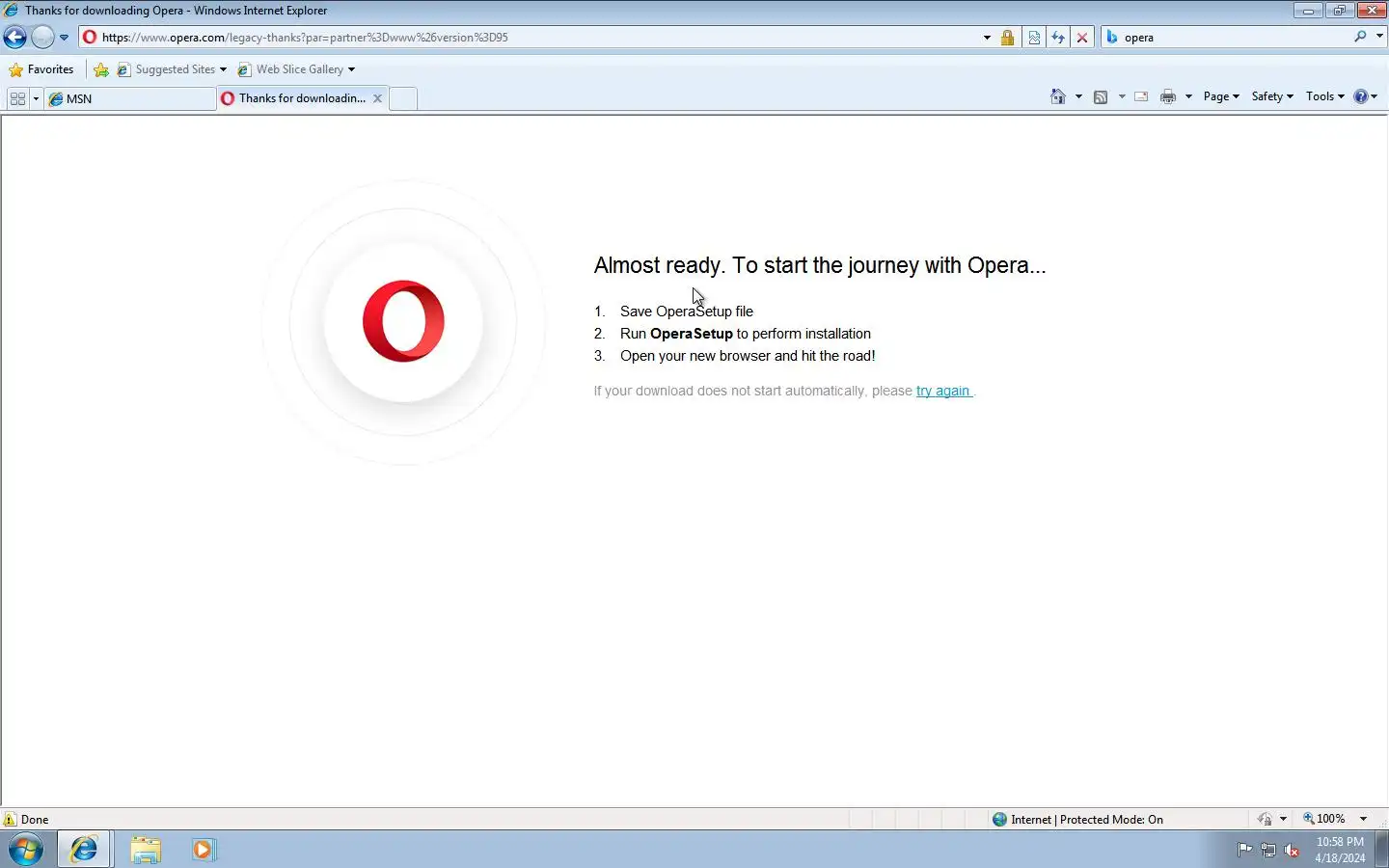
Task: Click the Run OperaSetup step text
Action: coord(745,334)
